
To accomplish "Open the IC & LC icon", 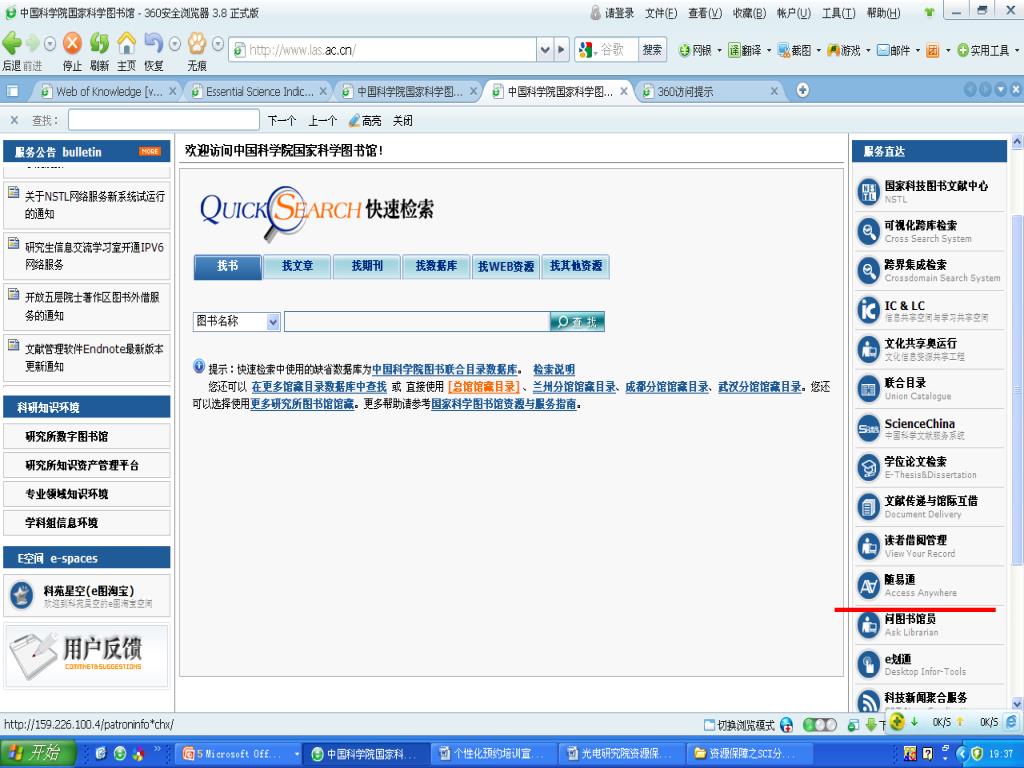I will pos(869,310).
